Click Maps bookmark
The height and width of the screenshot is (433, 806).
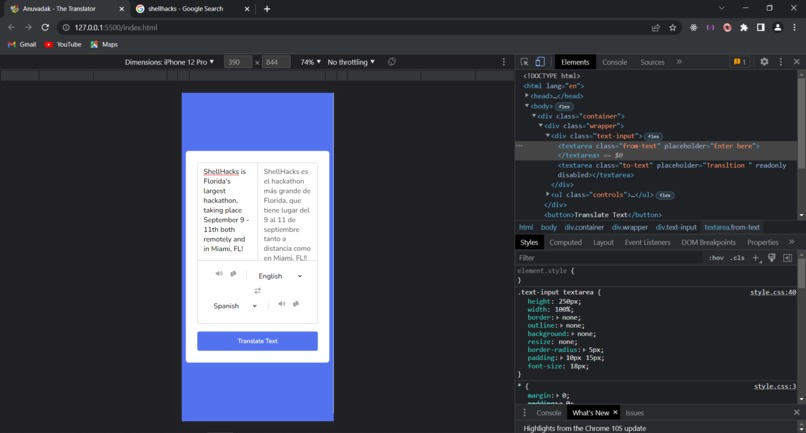[104, 45]
